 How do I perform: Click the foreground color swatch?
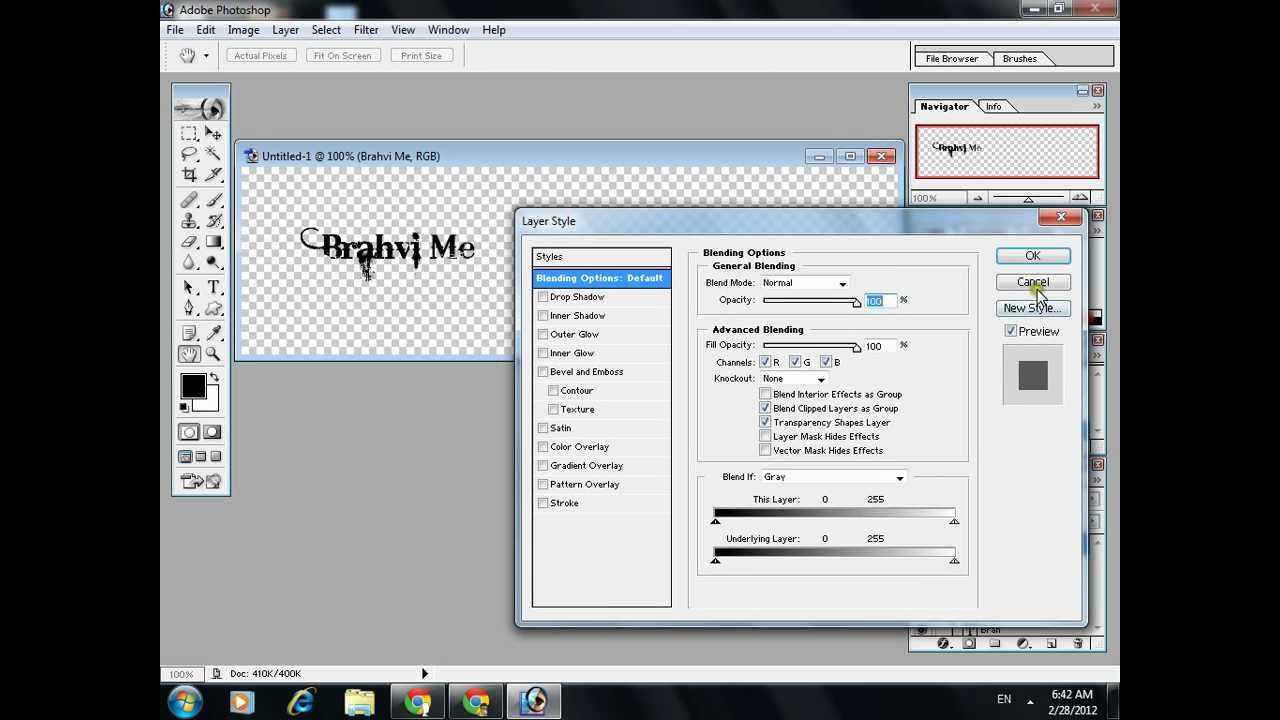tap(193, 386)
